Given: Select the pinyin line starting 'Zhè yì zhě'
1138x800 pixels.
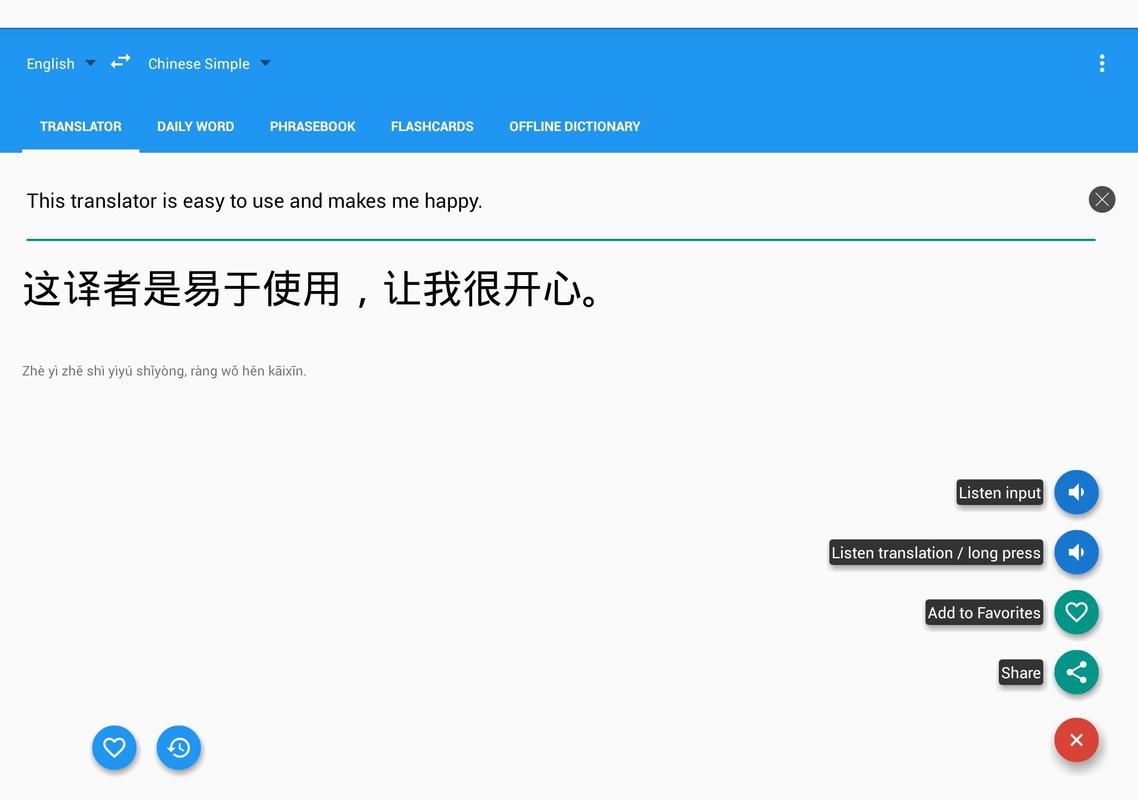Looking at the screenshot, I should [x=164, y=371].
